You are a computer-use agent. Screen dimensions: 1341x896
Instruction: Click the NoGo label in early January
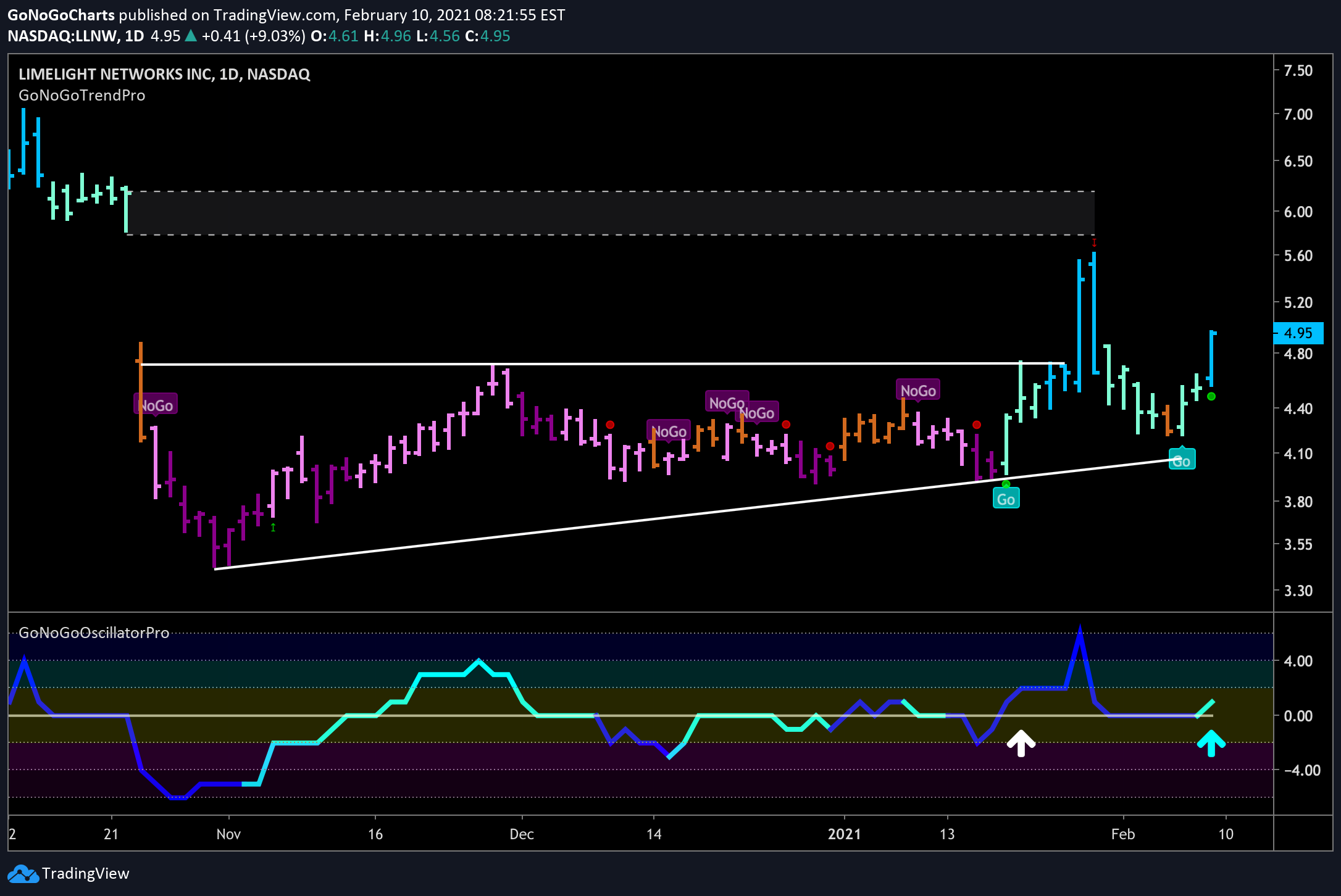[918, 391]
